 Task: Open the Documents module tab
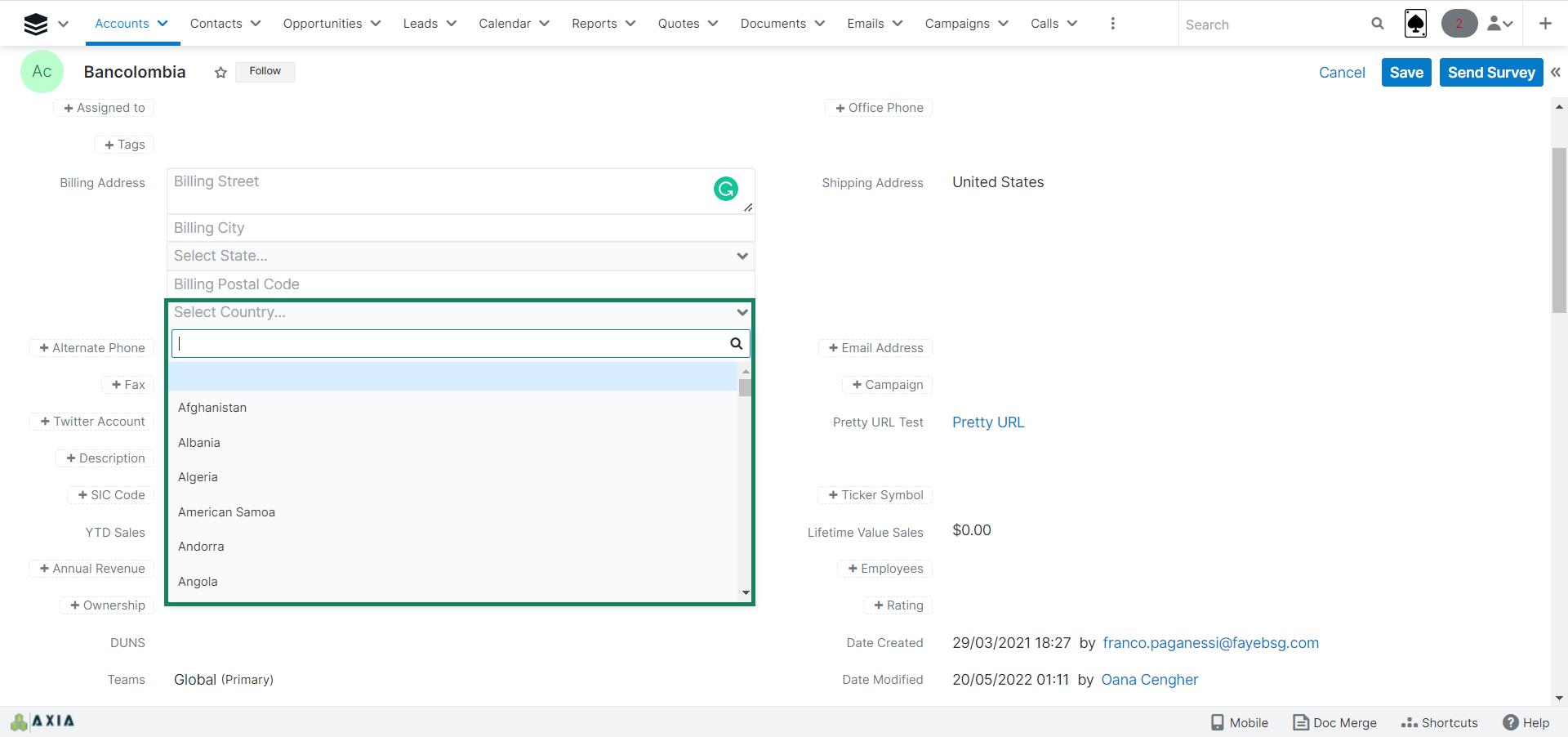pyautogui.click(x=773, y=24)
